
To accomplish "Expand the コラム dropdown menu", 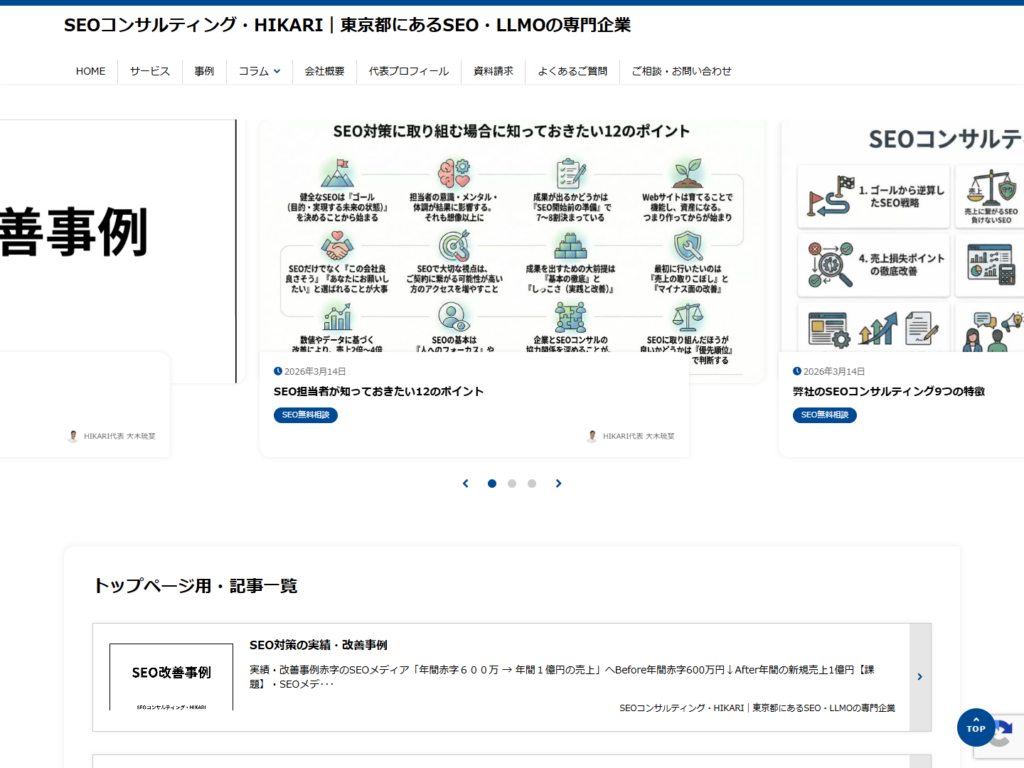I will click(x=259, y=71).
